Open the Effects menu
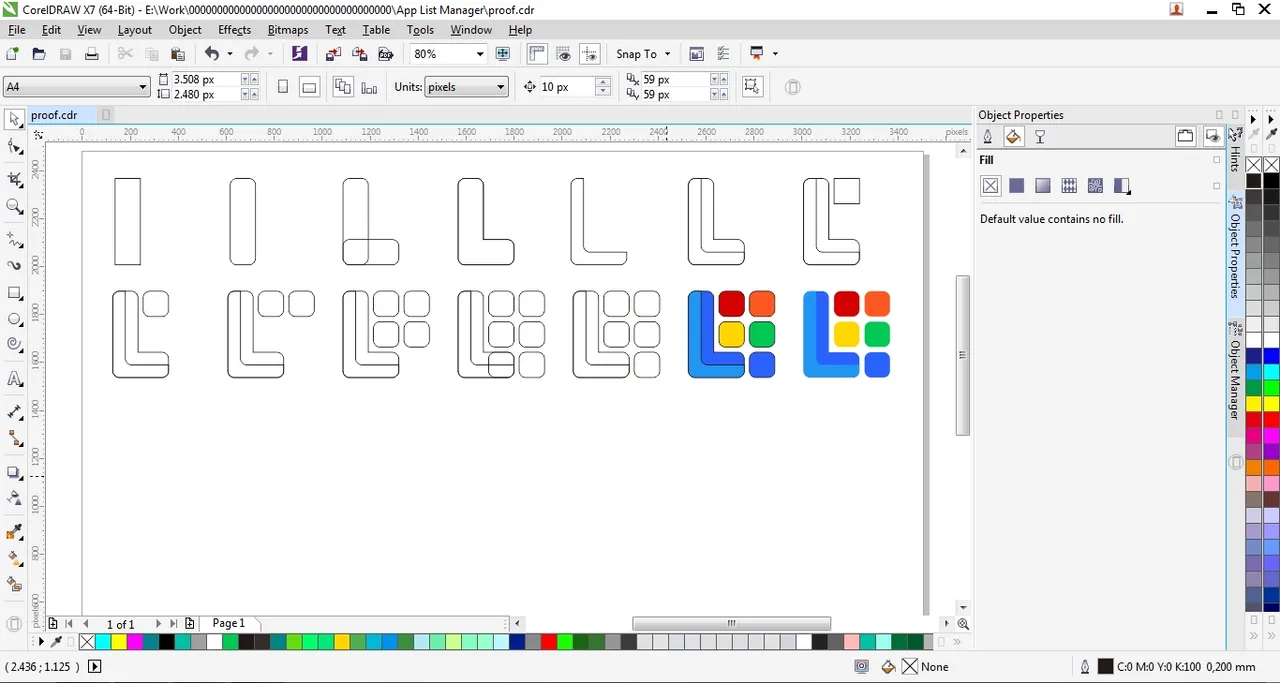This screenshot has width=1280, height=683. (x=234, y=30)
